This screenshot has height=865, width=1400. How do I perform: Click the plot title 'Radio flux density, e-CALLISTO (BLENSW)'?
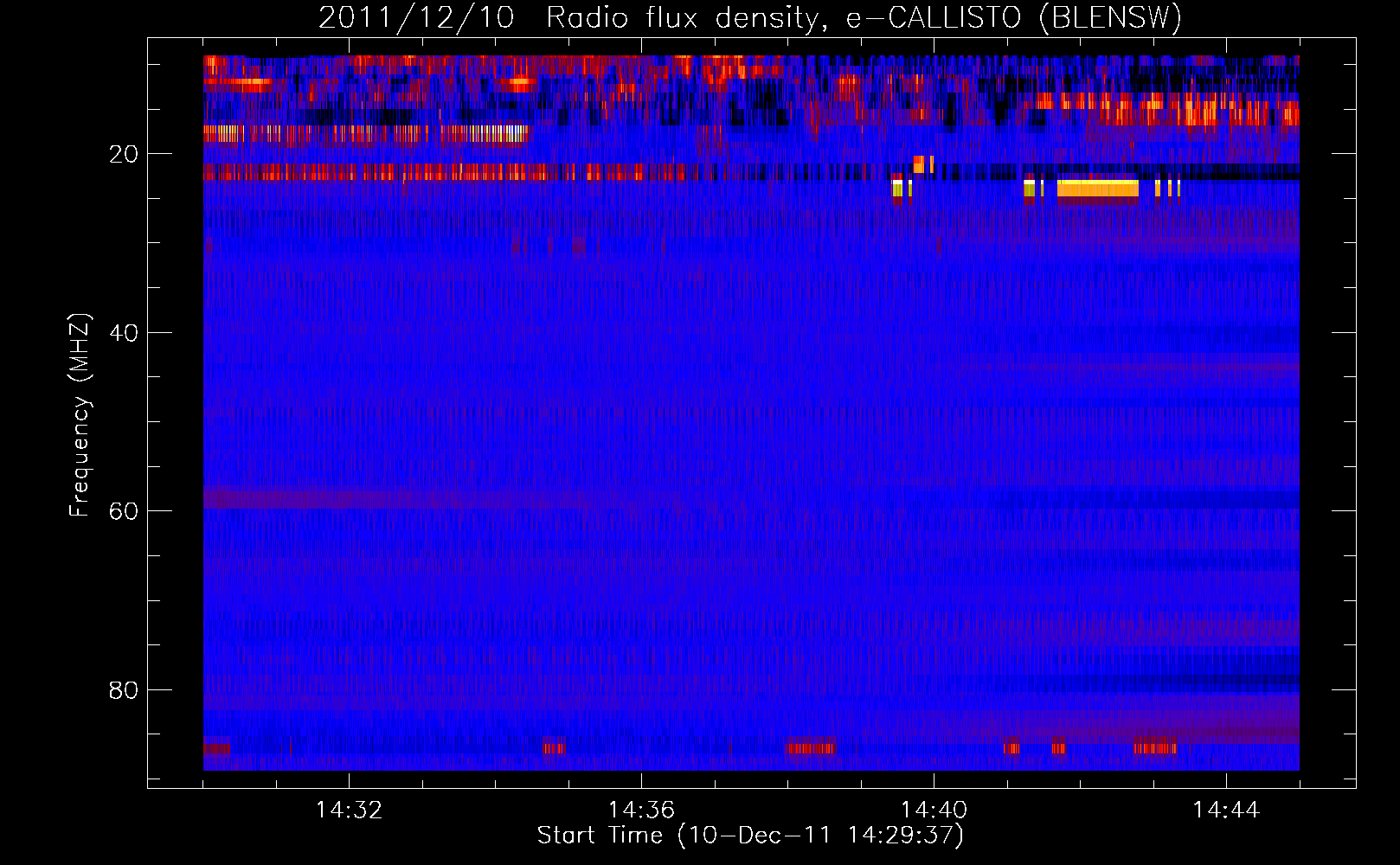coord(864,18)
